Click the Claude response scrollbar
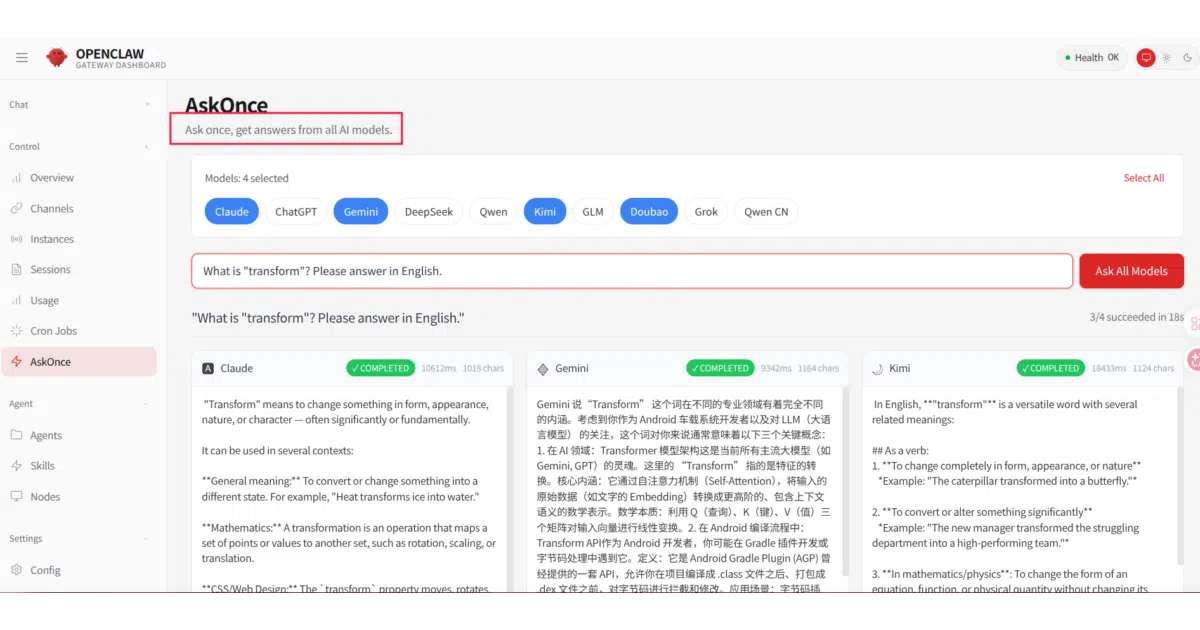Viewport: 1200px width, 630px height. click(509, 489)
